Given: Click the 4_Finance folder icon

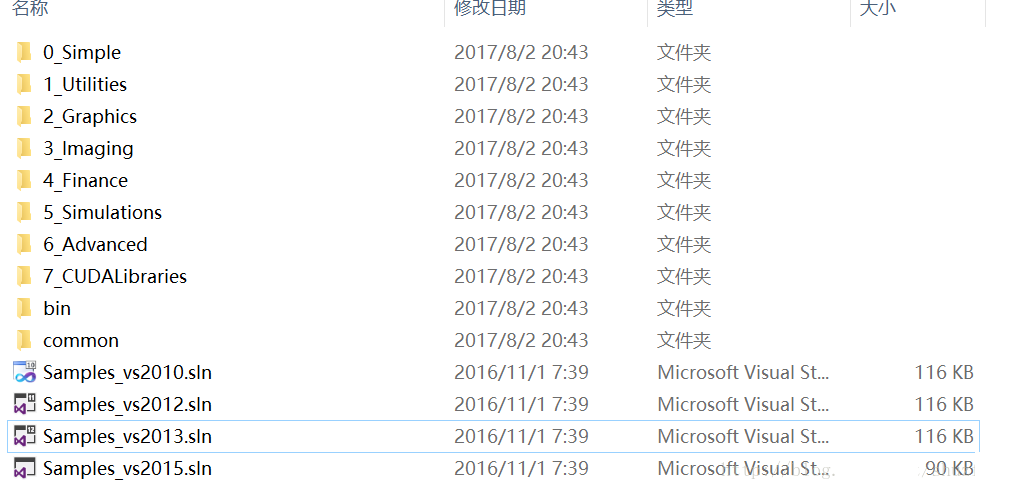Looking at the screenshot, I should tap(25, 181).
